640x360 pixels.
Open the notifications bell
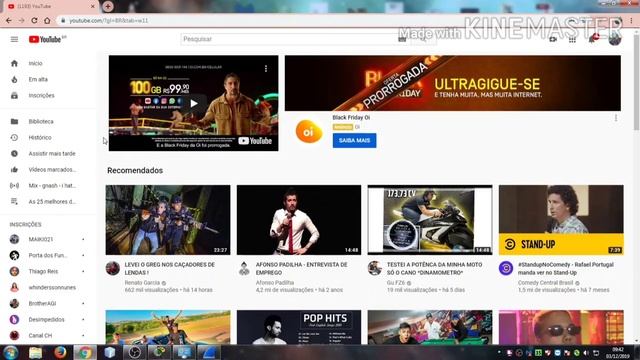(x=592, y=39)
